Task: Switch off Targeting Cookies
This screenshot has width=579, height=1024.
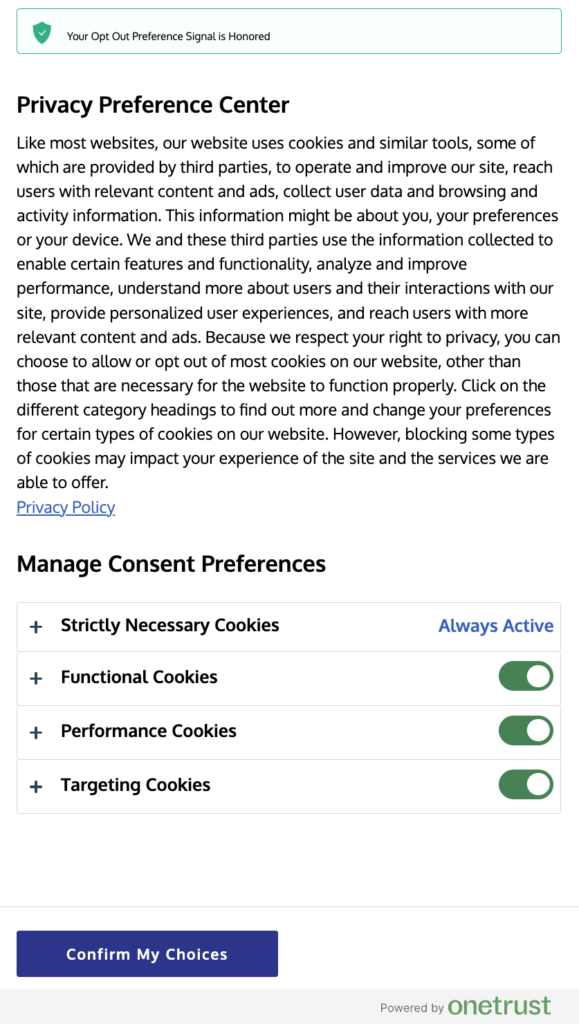Action: click(x=527, y=784)
